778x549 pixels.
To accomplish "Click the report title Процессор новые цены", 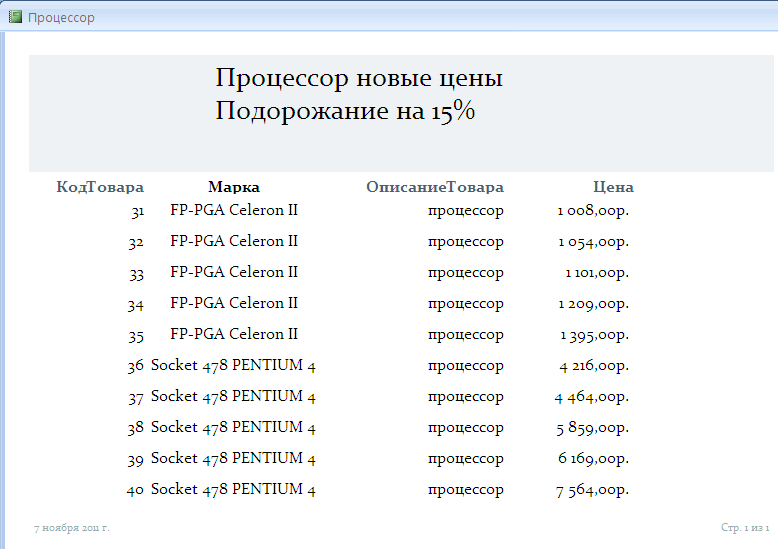I will click(x=359, y=78).
